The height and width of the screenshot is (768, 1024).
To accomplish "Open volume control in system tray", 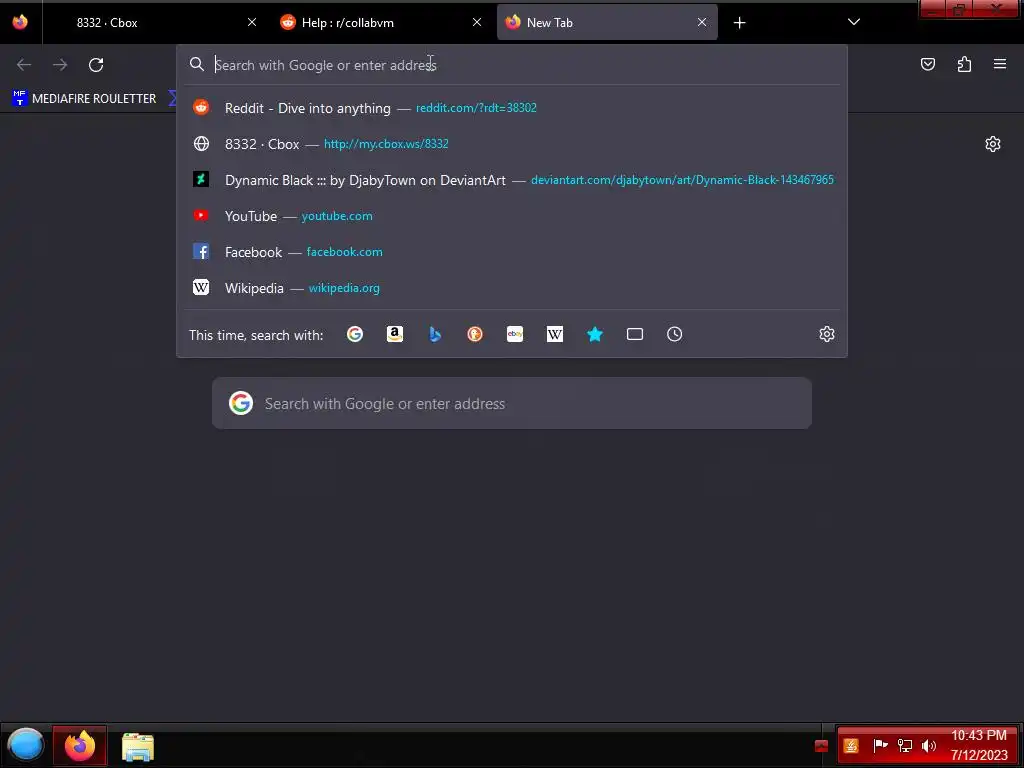I will 928,746.
